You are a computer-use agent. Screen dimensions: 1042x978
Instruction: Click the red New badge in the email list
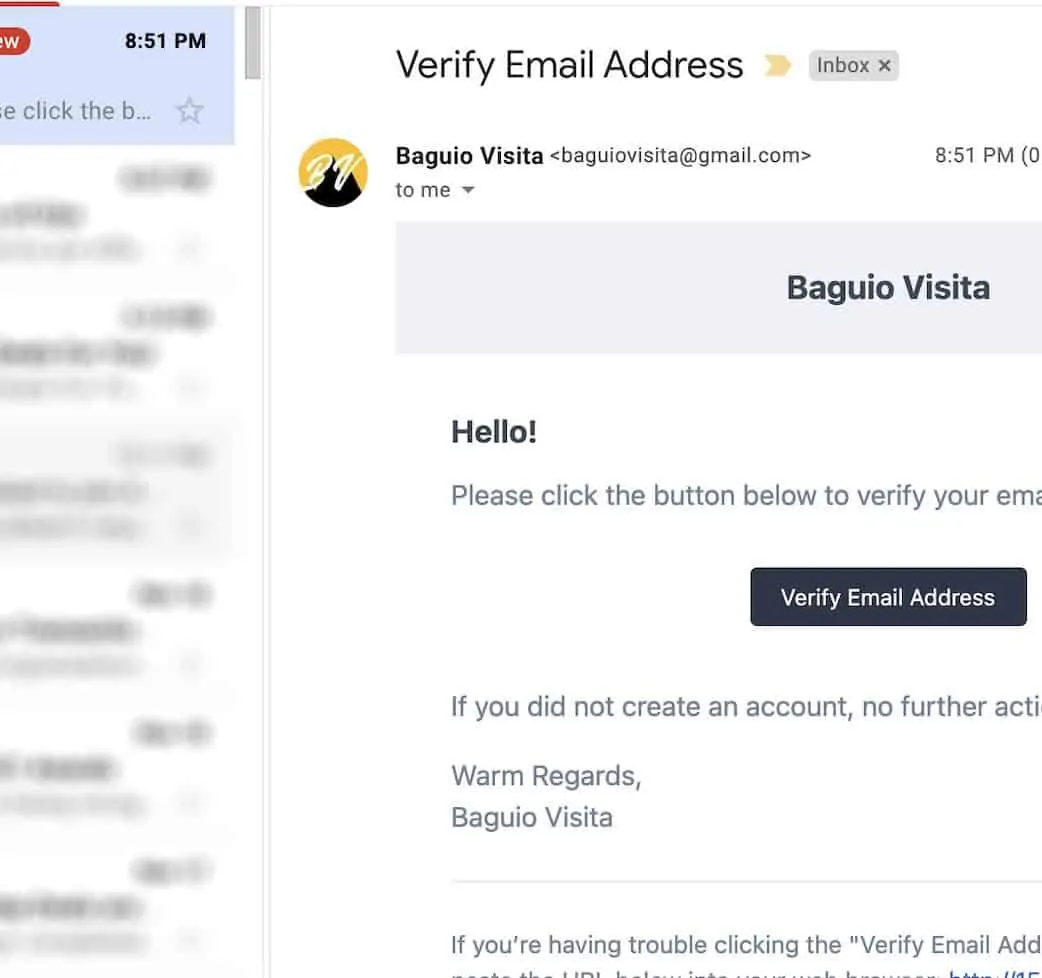point(12,41)
